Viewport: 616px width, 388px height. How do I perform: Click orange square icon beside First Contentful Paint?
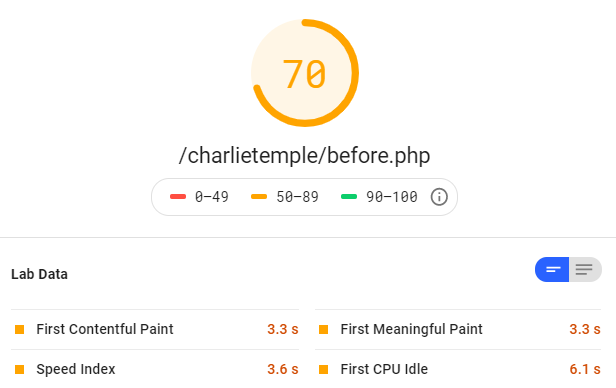(20, 329)
